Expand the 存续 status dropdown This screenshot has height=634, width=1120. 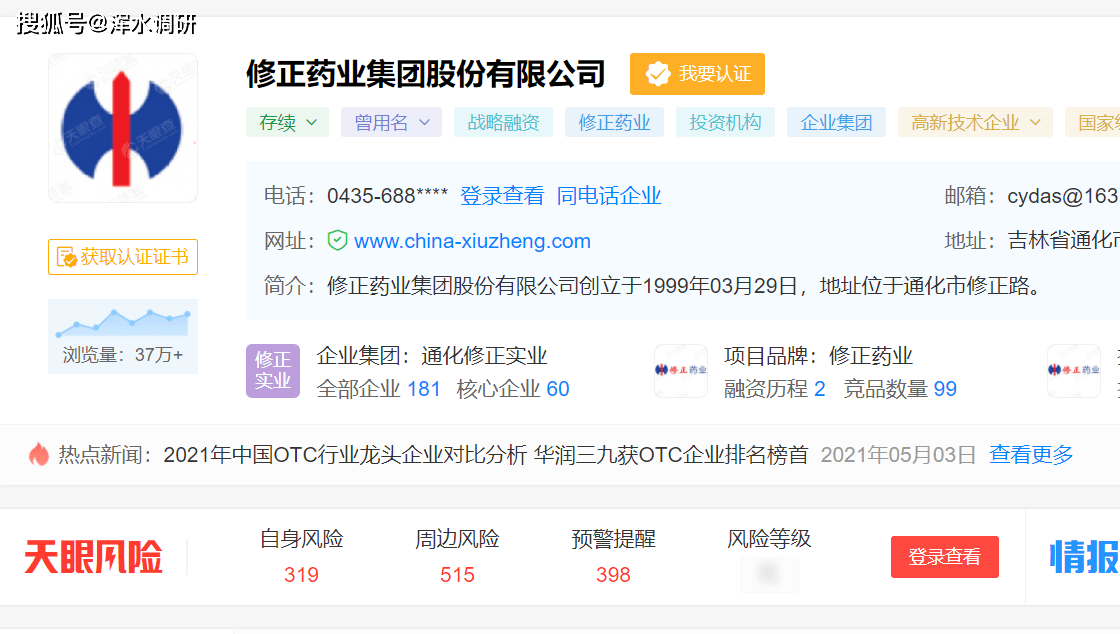click(287, 122)
